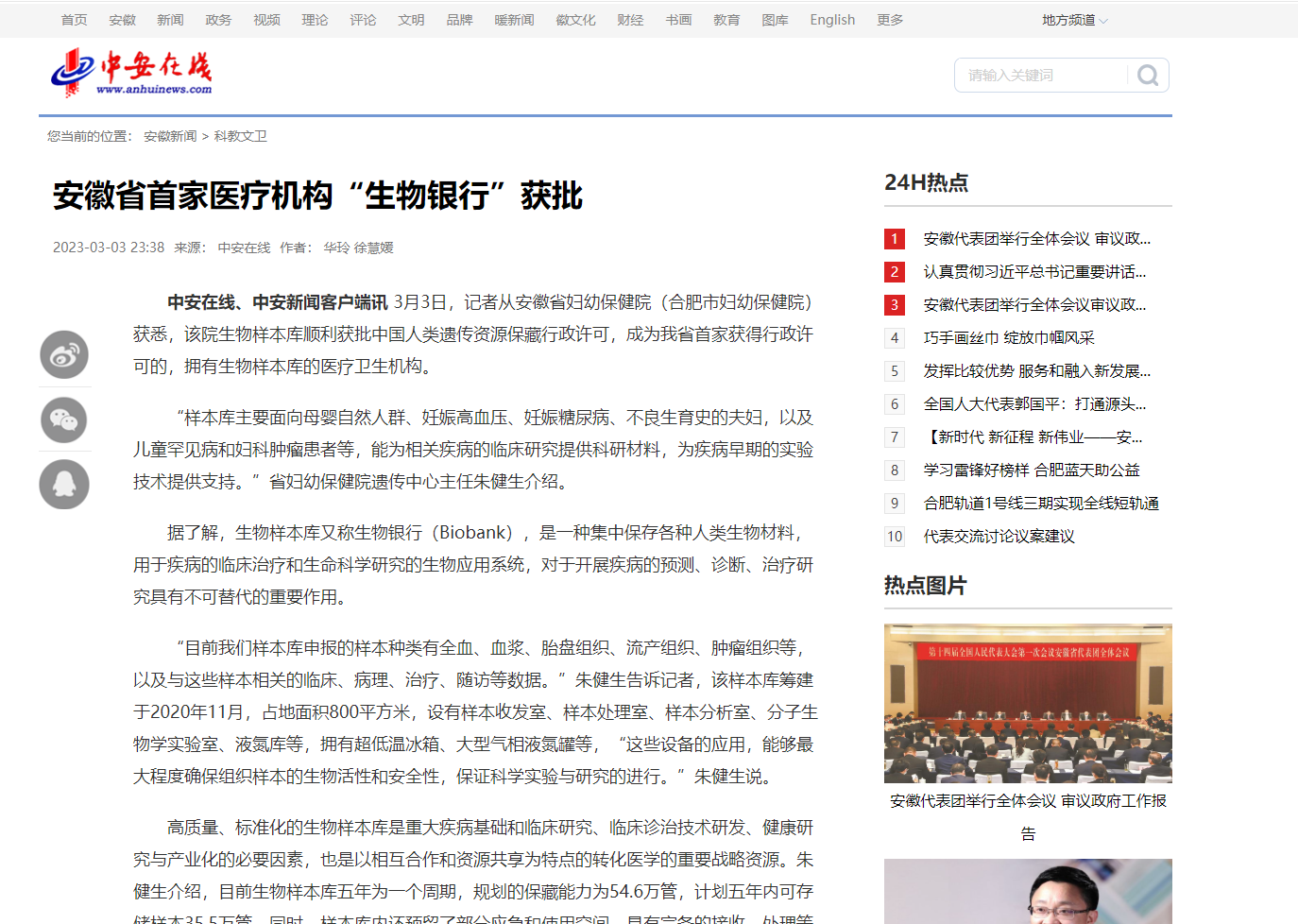
Task: Open 财经 in top navigation
Action: (x=631, y=20)
